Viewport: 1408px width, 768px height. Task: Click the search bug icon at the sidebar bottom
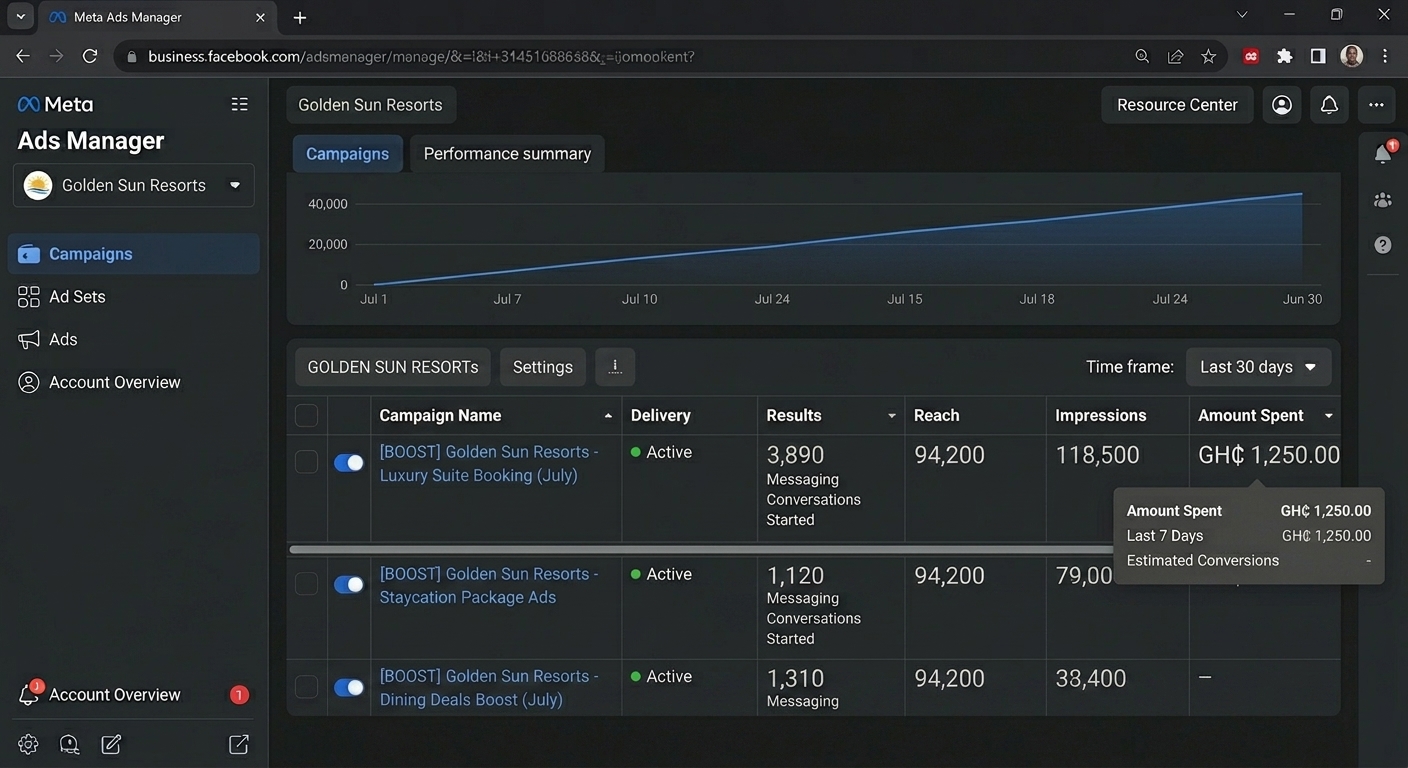[x=69, y=744]
